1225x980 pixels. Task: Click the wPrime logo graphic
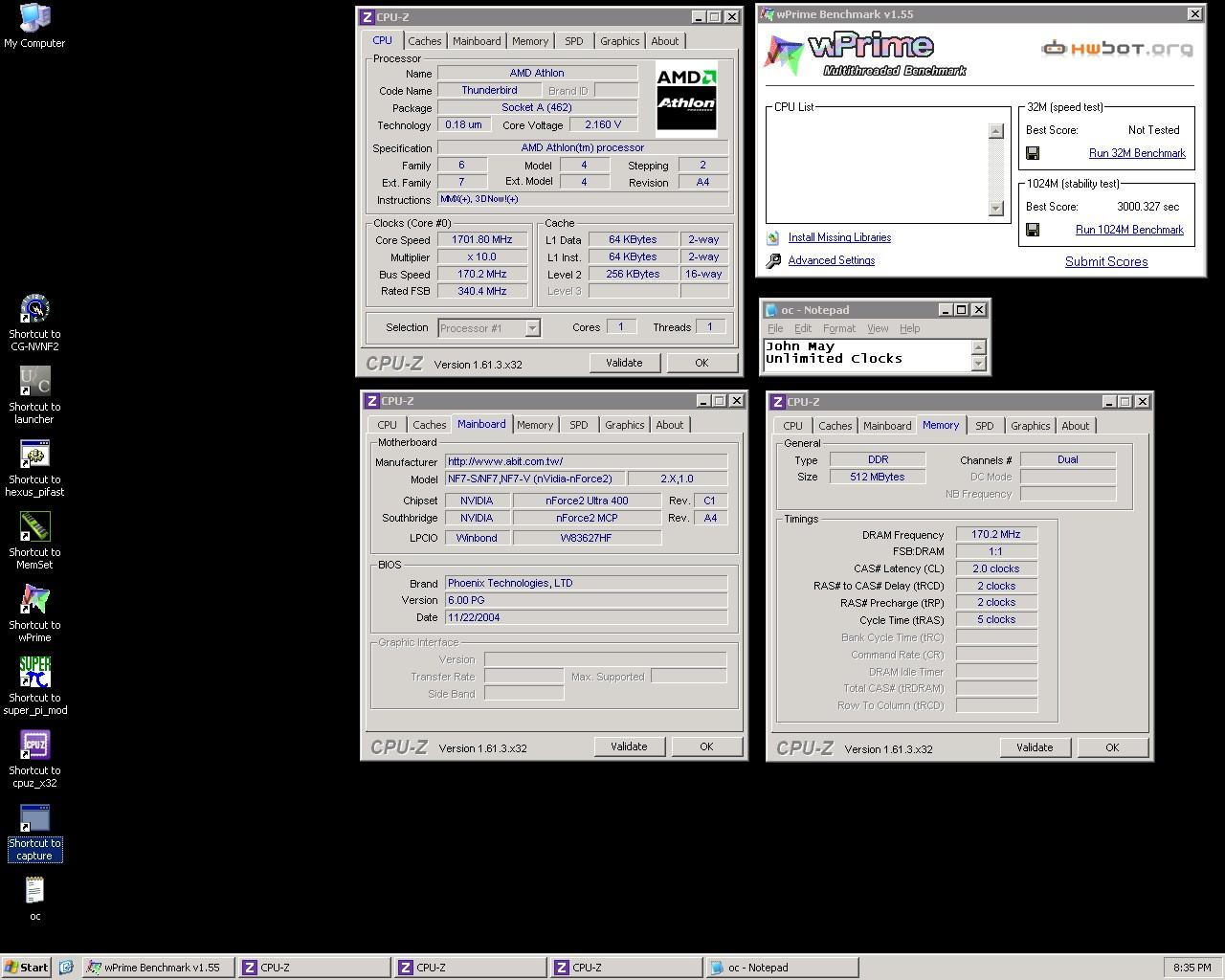click(865, 54)
